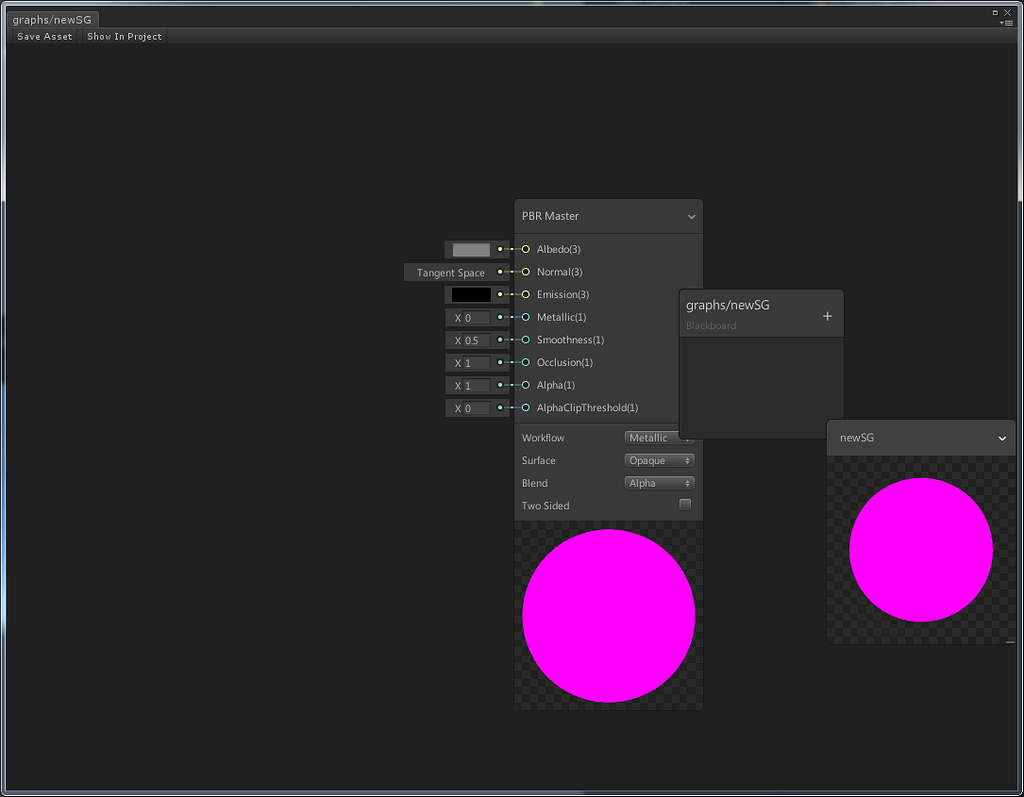Click the maximize panel icon top right
Viewport: 1024px width, 797px height.
tap(993, 12)
